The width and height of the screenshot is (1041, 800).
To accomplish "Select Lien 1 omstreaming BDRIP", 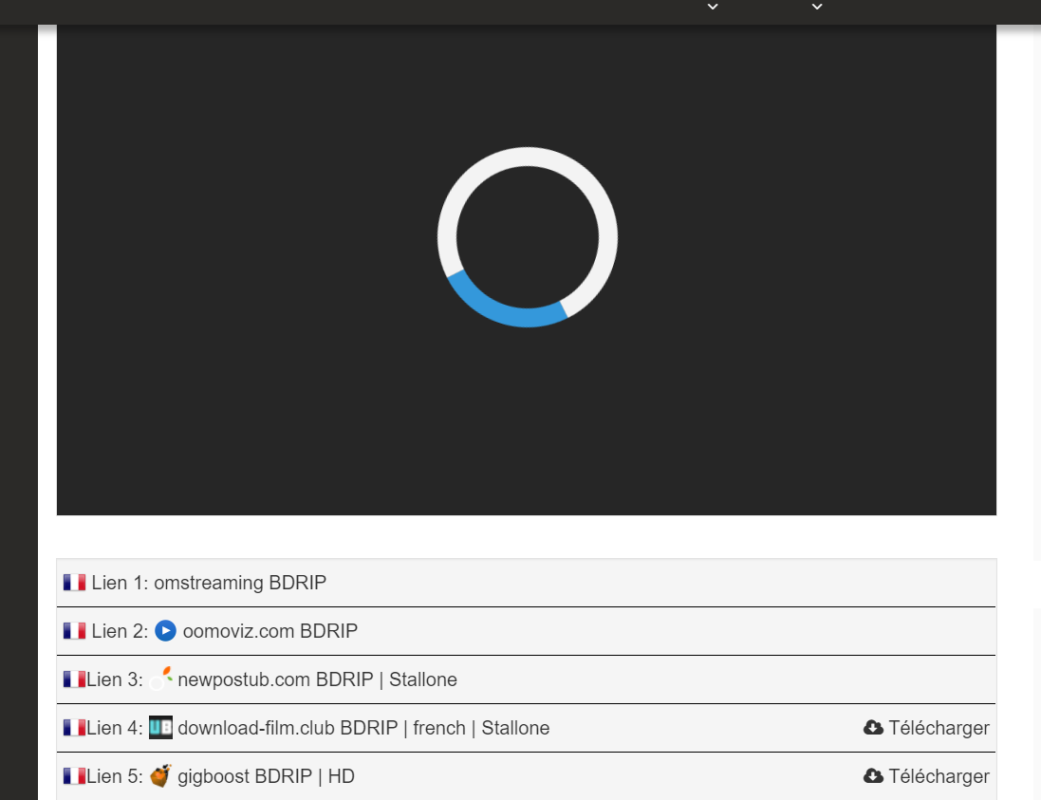I will (x=526, y=582).
